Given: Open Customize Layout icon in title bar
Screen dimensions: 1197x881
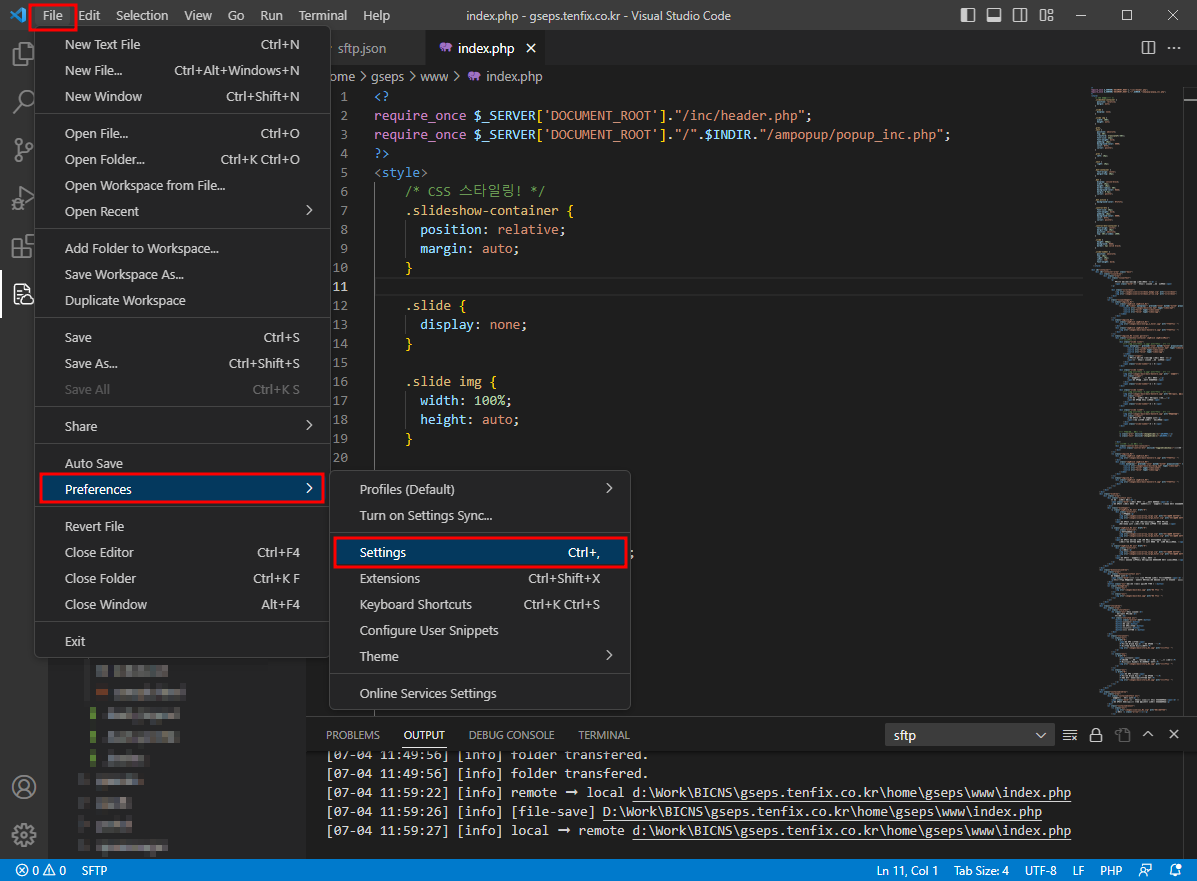Looking at the screenshot, I should click(1046, 15).
